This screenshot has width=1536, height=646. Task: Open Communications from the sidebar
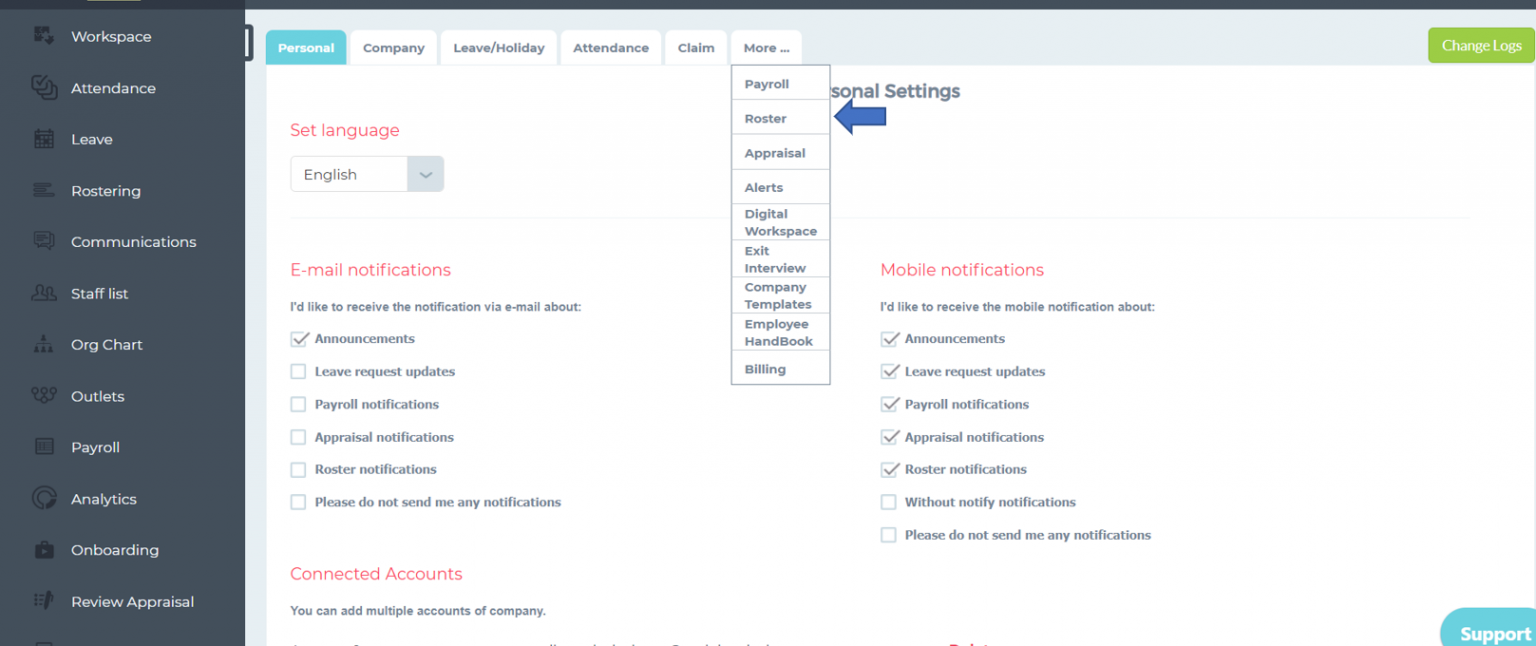42,241
